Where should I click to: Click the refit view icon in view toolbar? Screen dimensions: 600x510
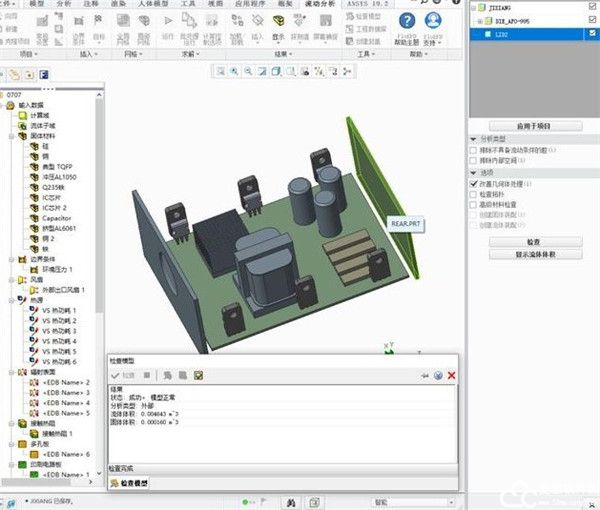[221, 72]
